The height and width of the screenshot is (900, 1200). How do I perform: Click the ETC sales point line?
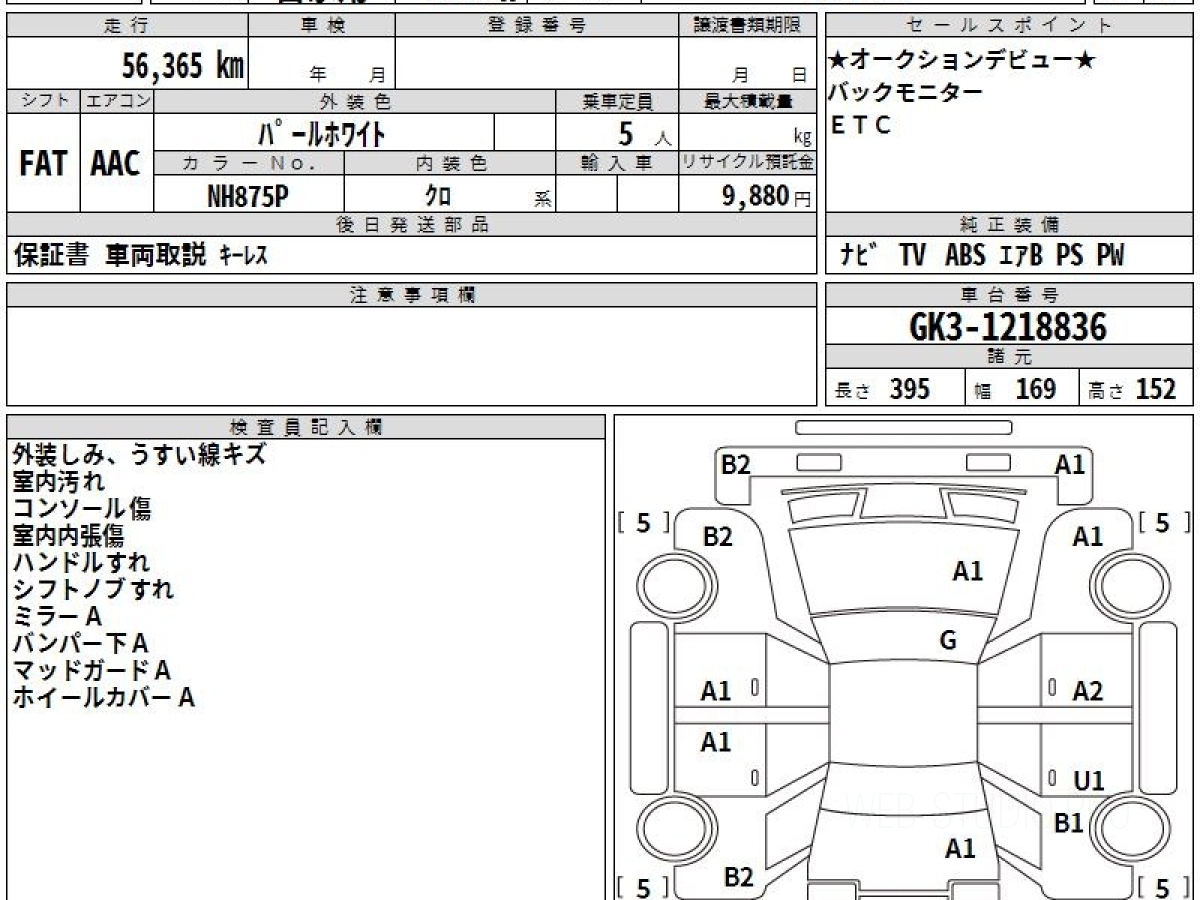tap(861, 125)
